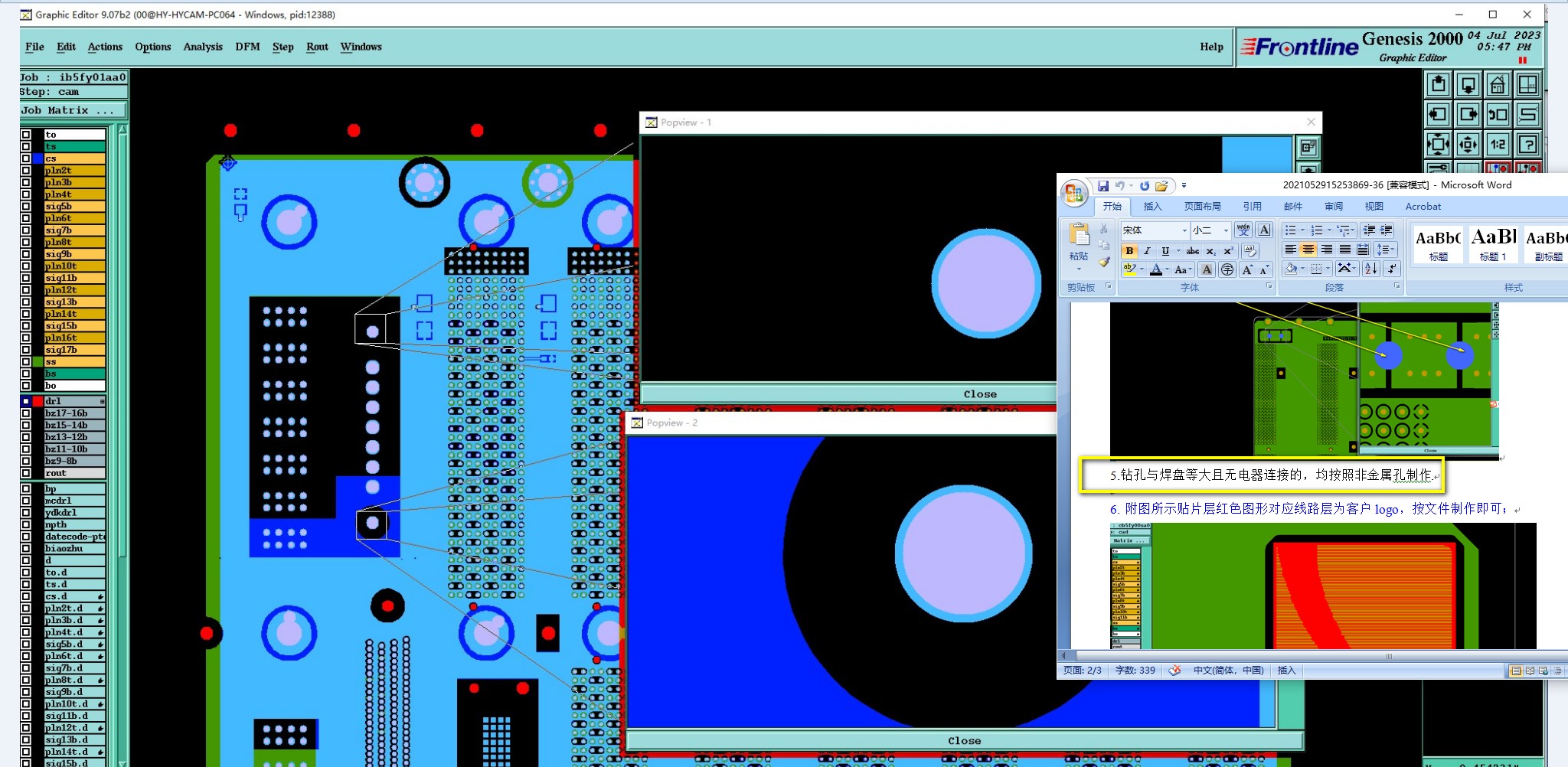Click the Undo icon in Word
Viewport: 1568px width, 767px height.
click(x=1120, y=186)
